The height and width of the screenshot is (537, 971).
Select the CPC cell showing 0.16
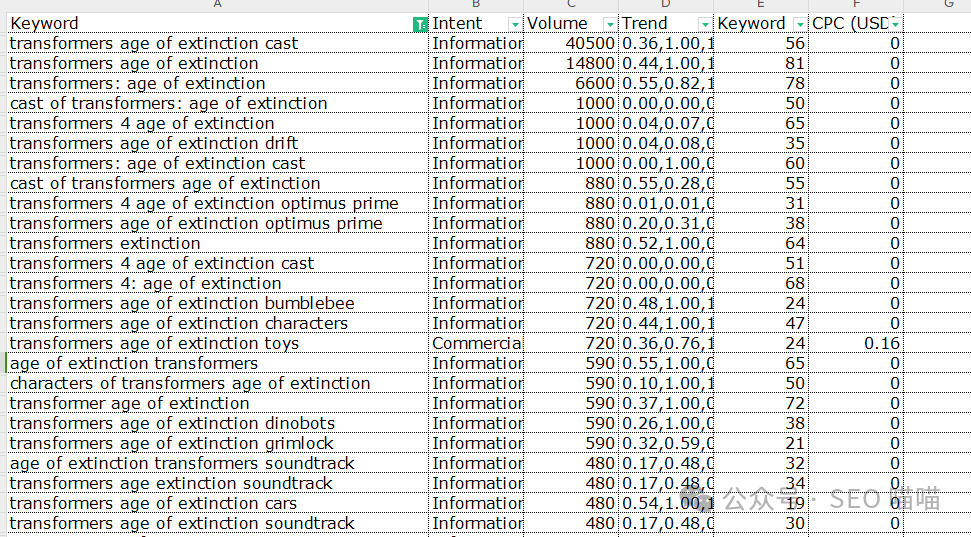pos(856,343)
